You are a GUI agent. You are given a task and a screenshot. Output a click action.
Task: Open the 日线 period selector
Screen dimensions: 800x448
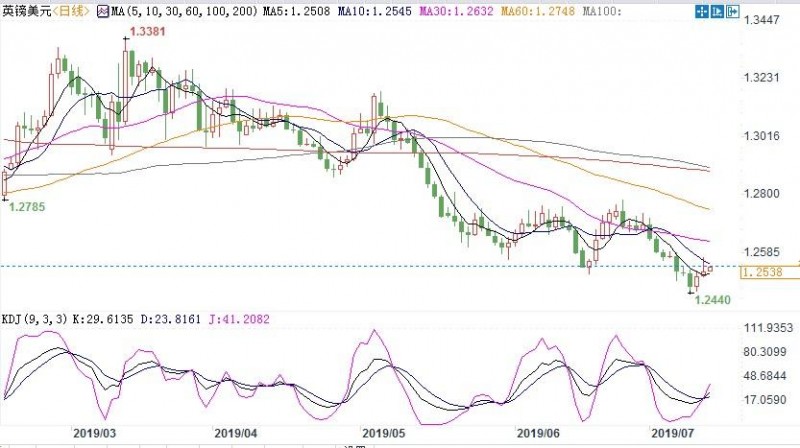(71, 11)
